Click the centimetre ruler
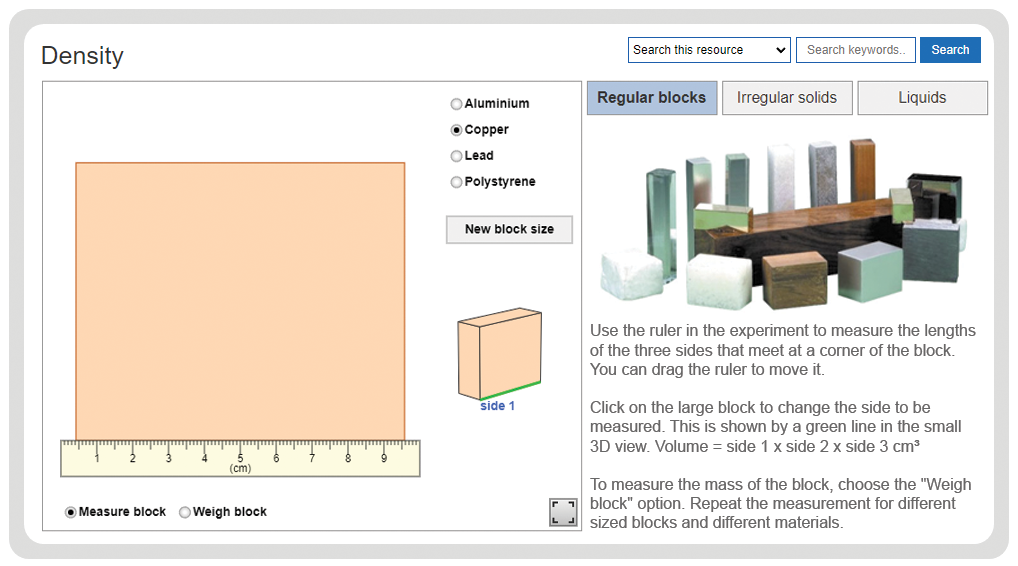1018x566 pixels. (240, 458)
